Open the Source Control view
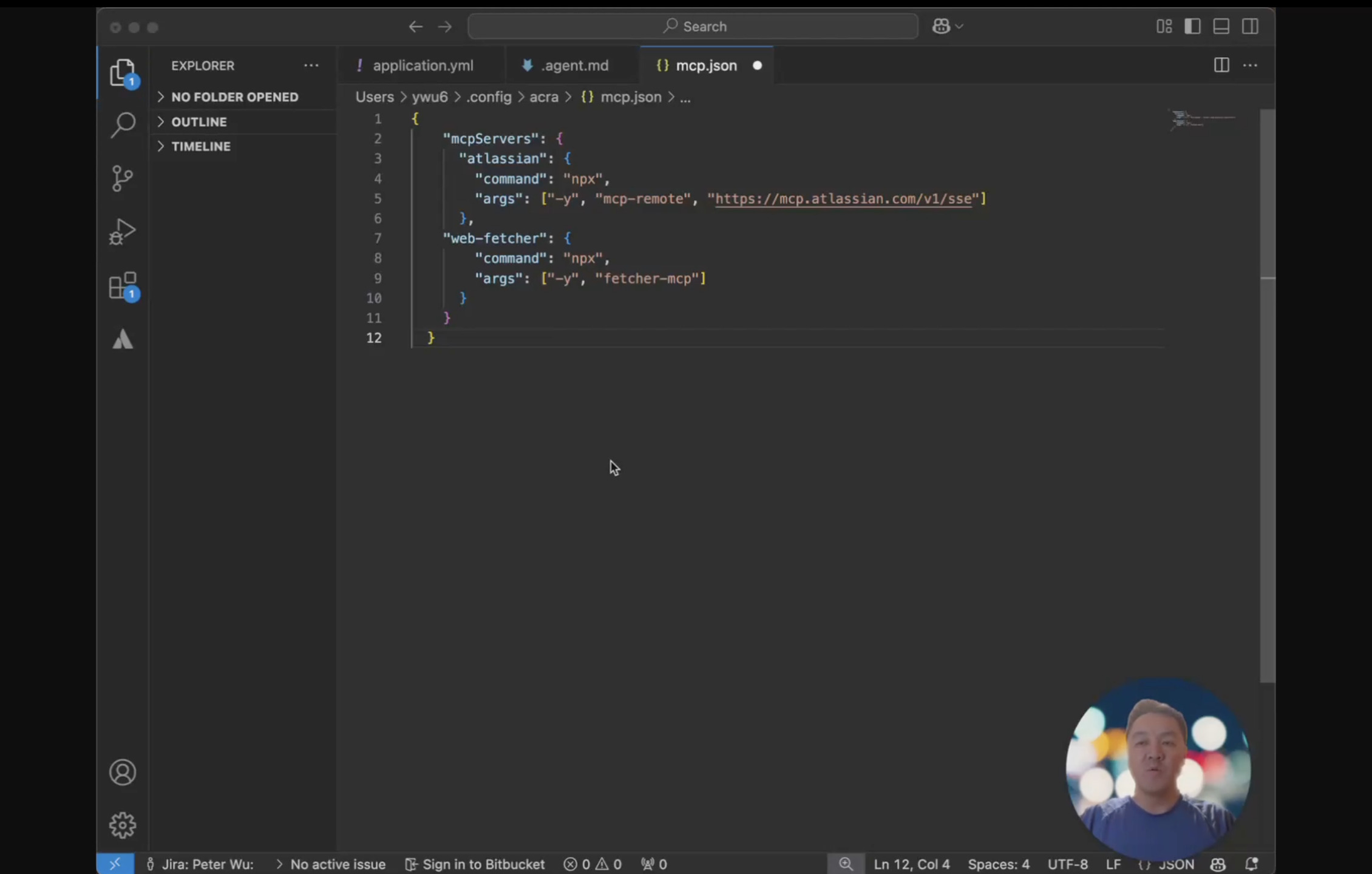 pos(123,178)
